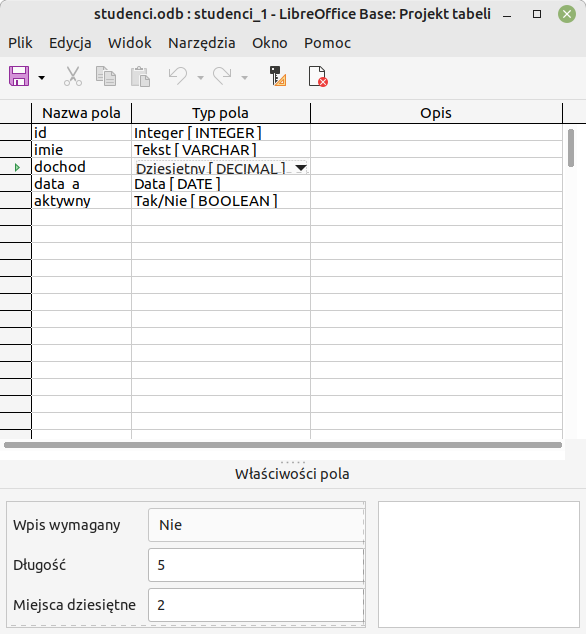Click the Typ pola column header

point(221,113)
